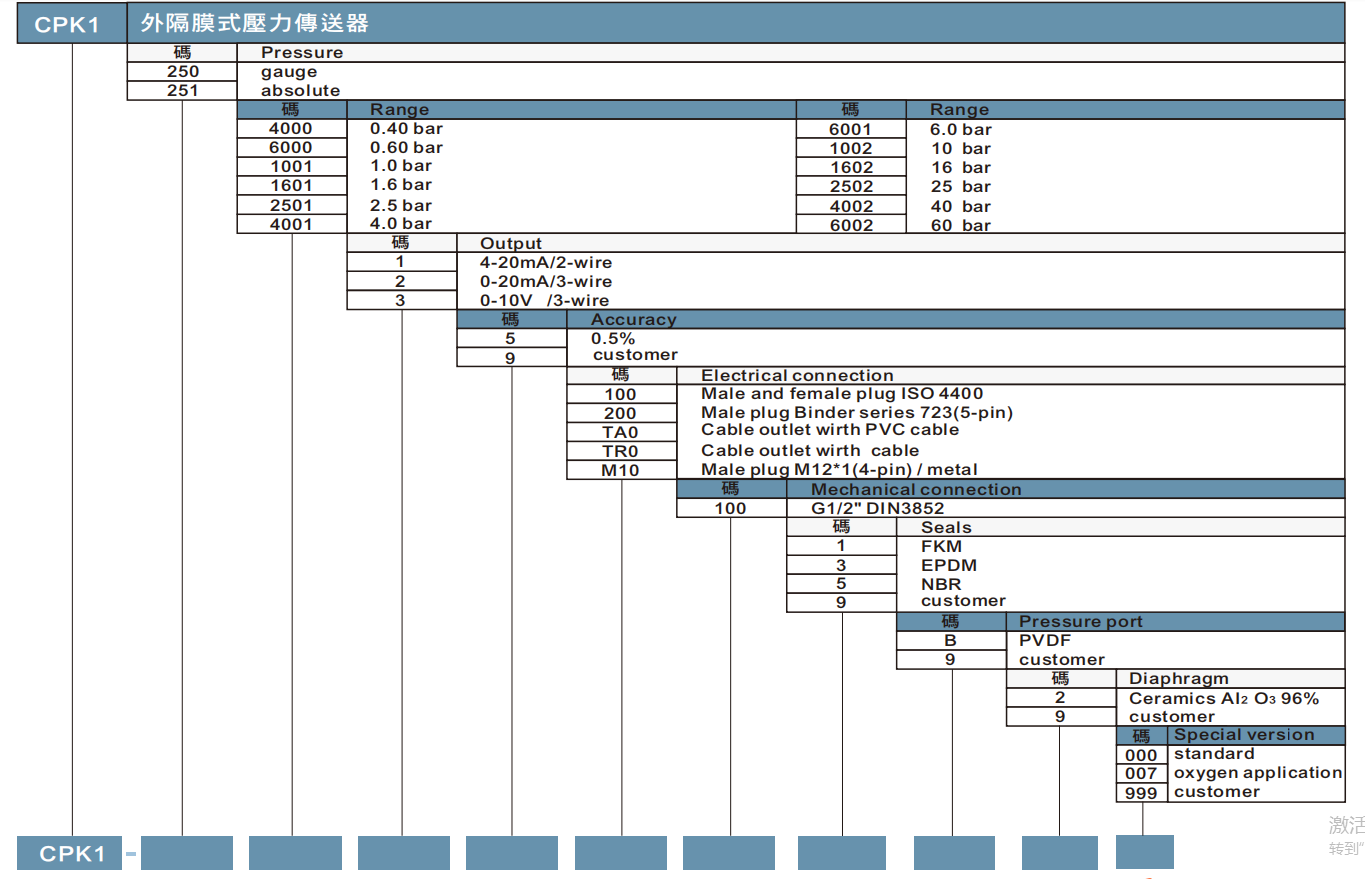Select the 0.40 bar range value
This screenshot has width=1365, height=879.
pos(406,128)
